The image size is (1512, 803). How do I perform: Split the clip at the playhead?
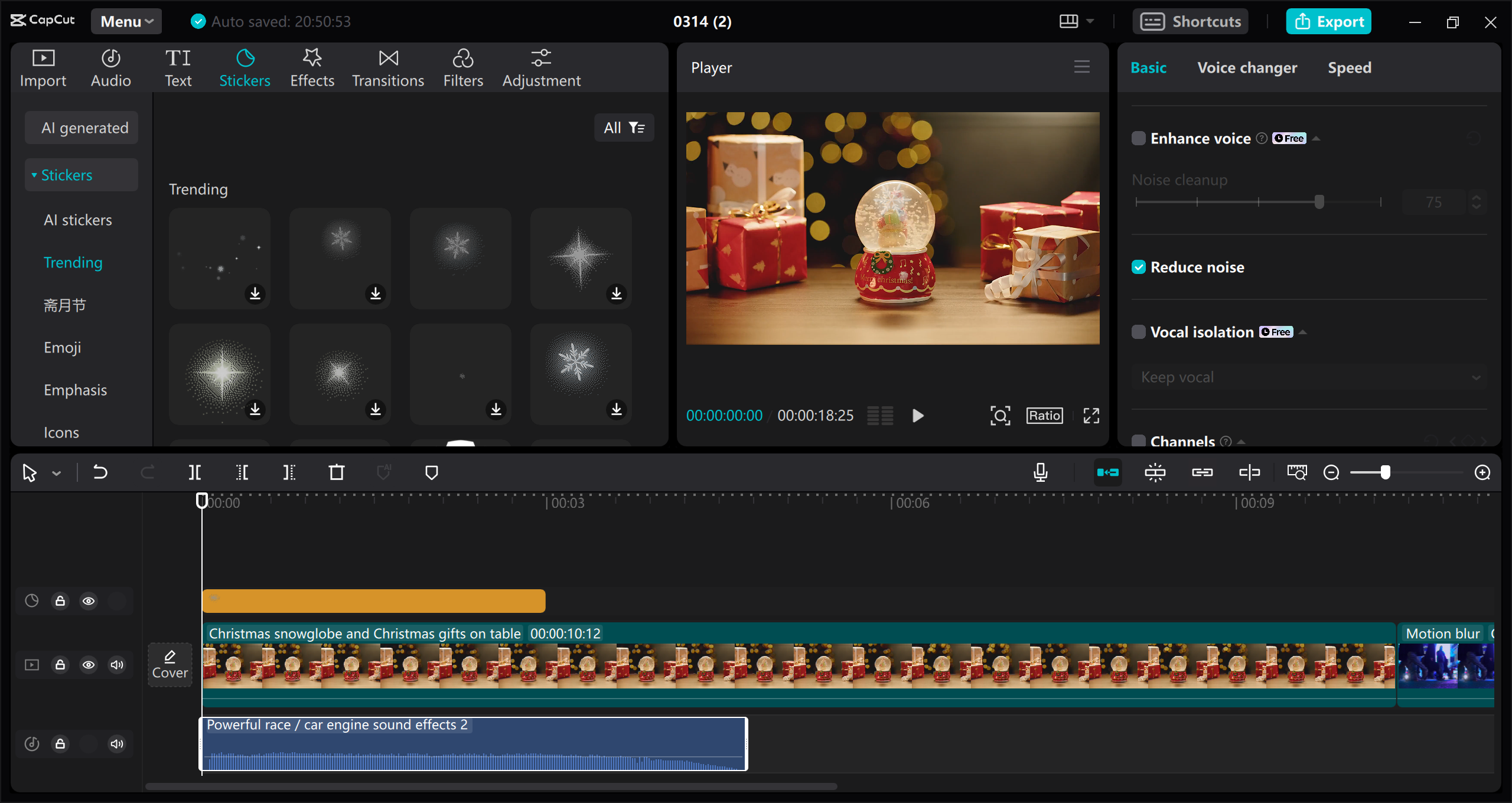[x=195, y=472]
